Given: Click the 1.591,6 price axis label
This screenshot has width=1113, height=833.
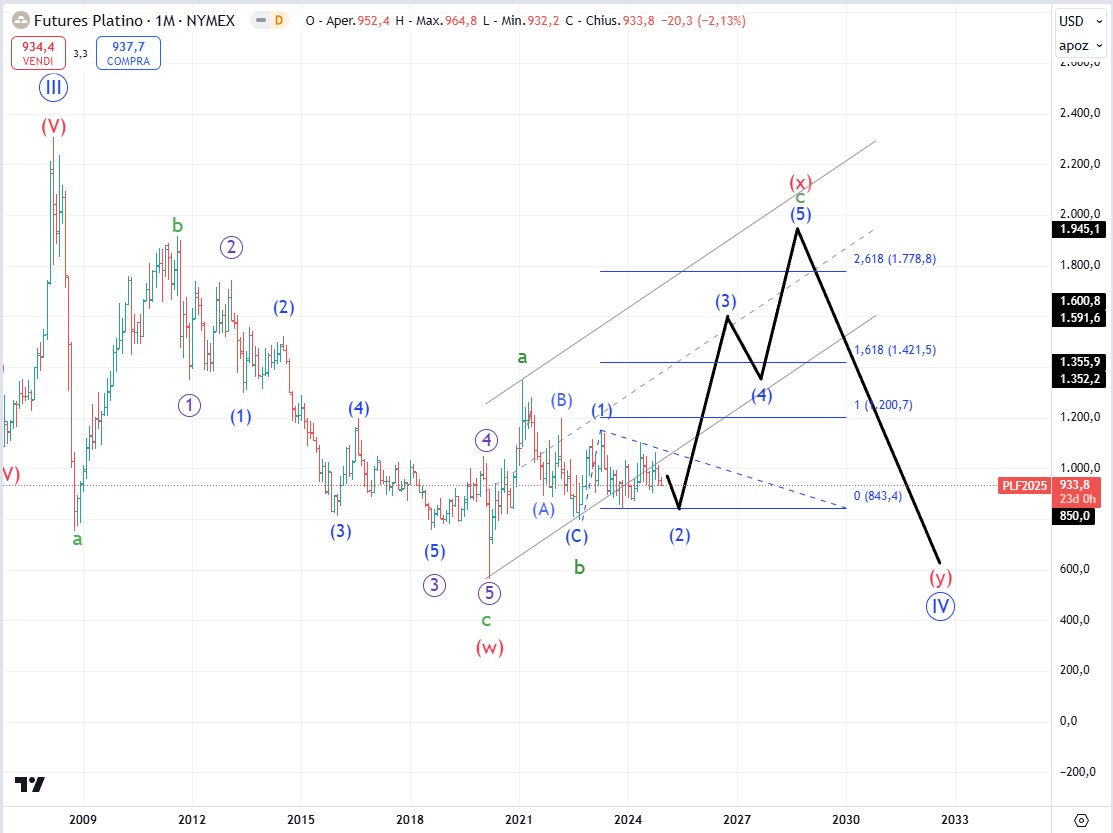Looking at the screenshot, I should pos(1079,318).
